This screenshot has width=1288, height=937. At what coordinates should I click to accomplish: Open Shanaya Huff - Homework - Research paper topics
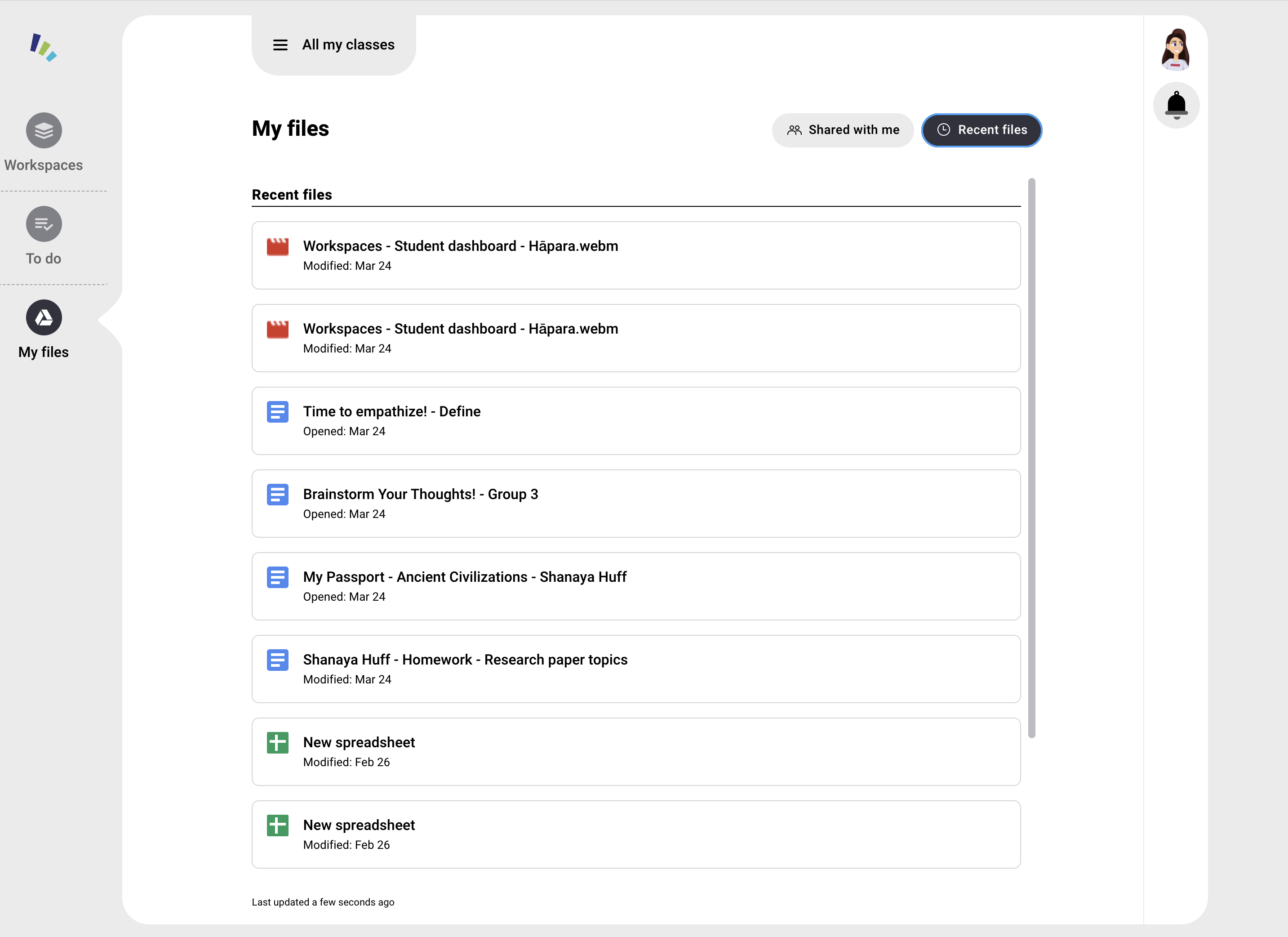click(x=465, y=659)
